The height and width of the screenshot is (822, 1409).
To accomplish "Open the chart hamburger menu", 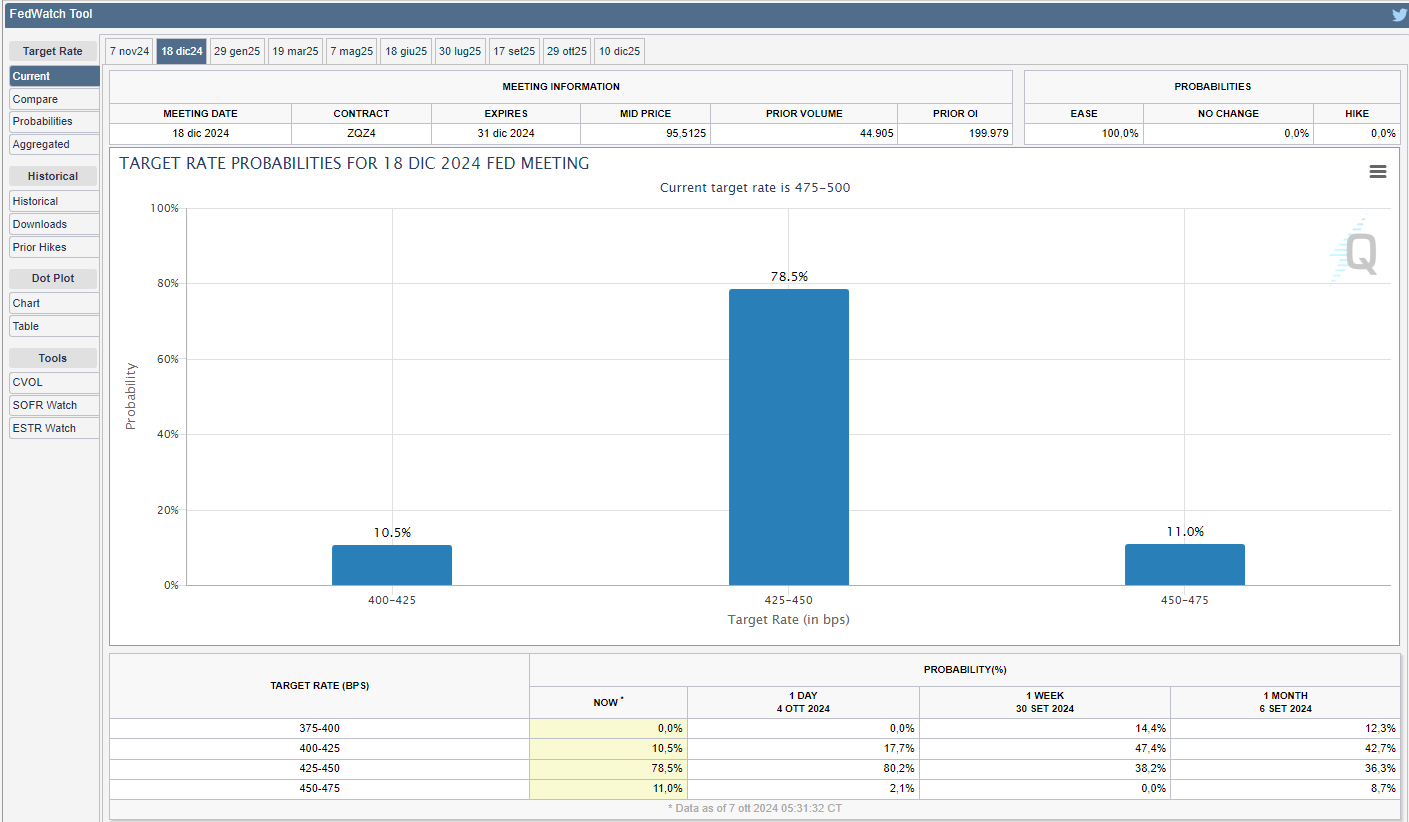I will click(1377, 172).
